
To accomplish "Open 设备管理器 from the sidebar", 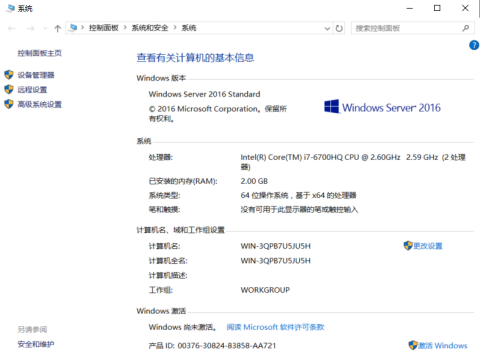I will click(x=36, y=75).
